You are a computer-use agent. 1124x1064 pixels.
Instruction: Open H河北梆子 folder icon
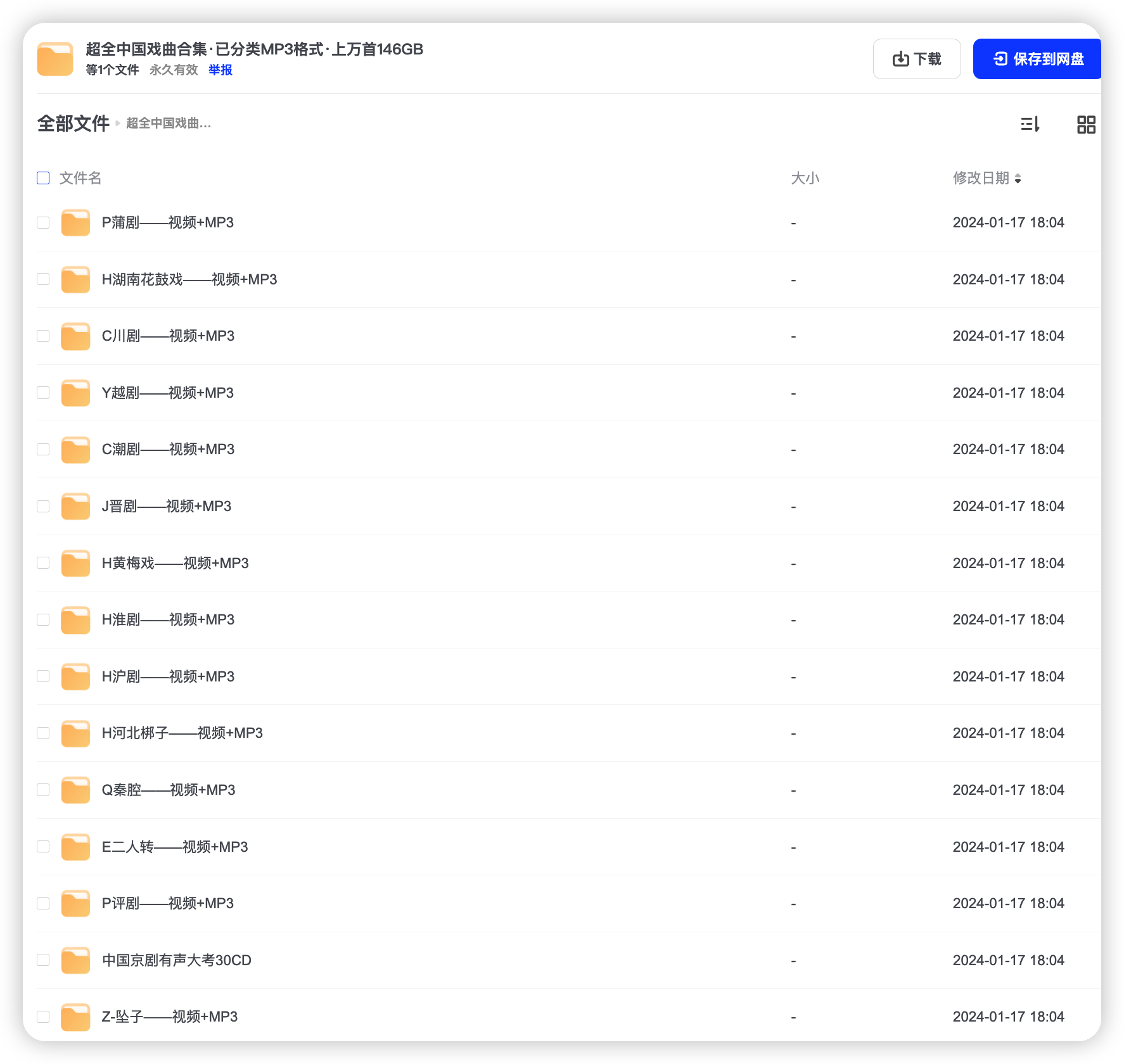(75, 733)
